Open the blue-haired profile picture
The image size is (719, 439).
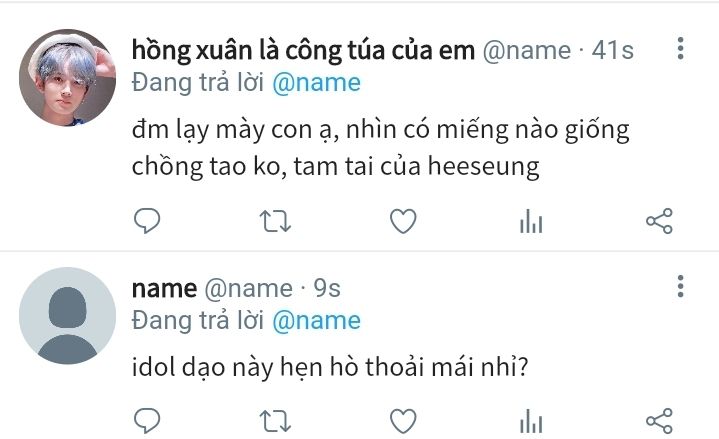click(x=67, y=78)
